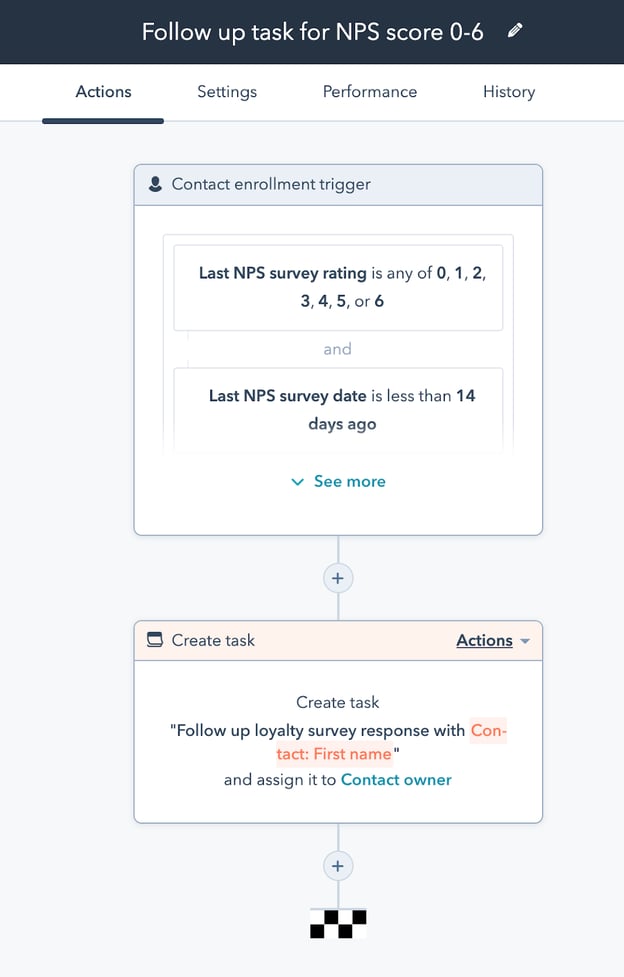Click the Contact enrollment trigger header

[270, 184]
